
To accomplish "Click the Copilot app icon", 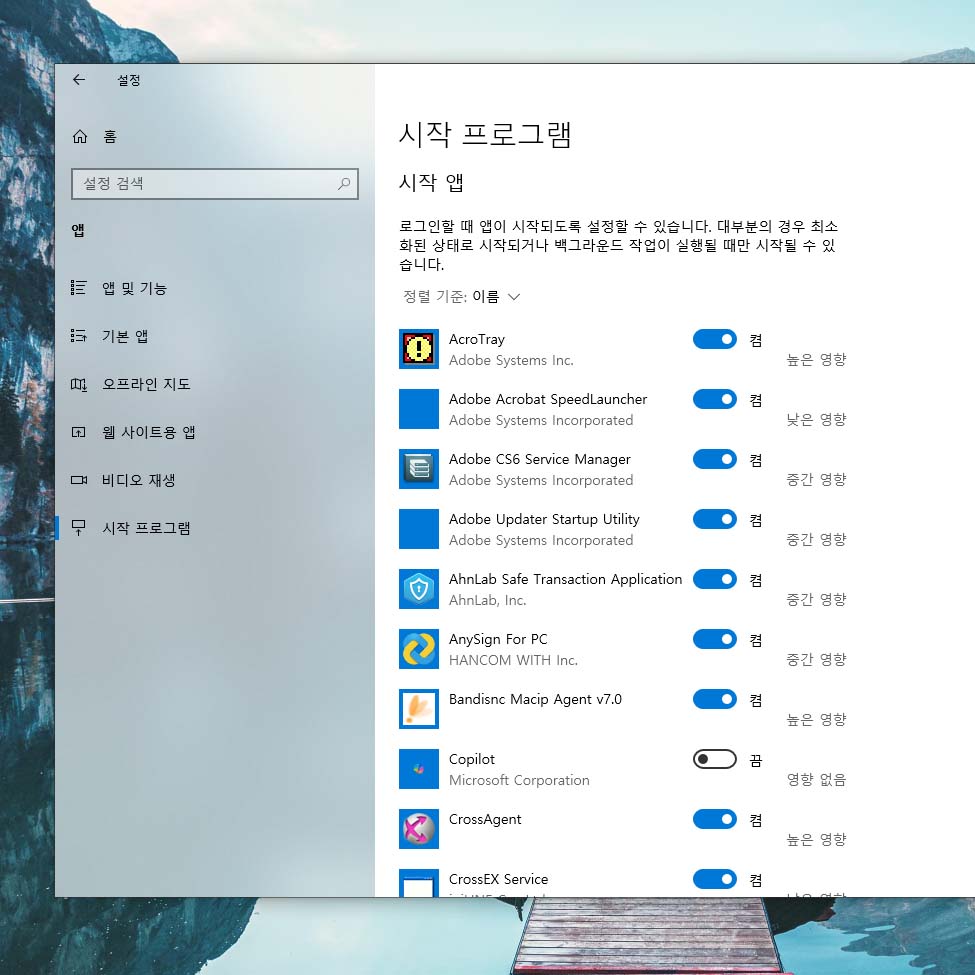I will pos(418,769).
